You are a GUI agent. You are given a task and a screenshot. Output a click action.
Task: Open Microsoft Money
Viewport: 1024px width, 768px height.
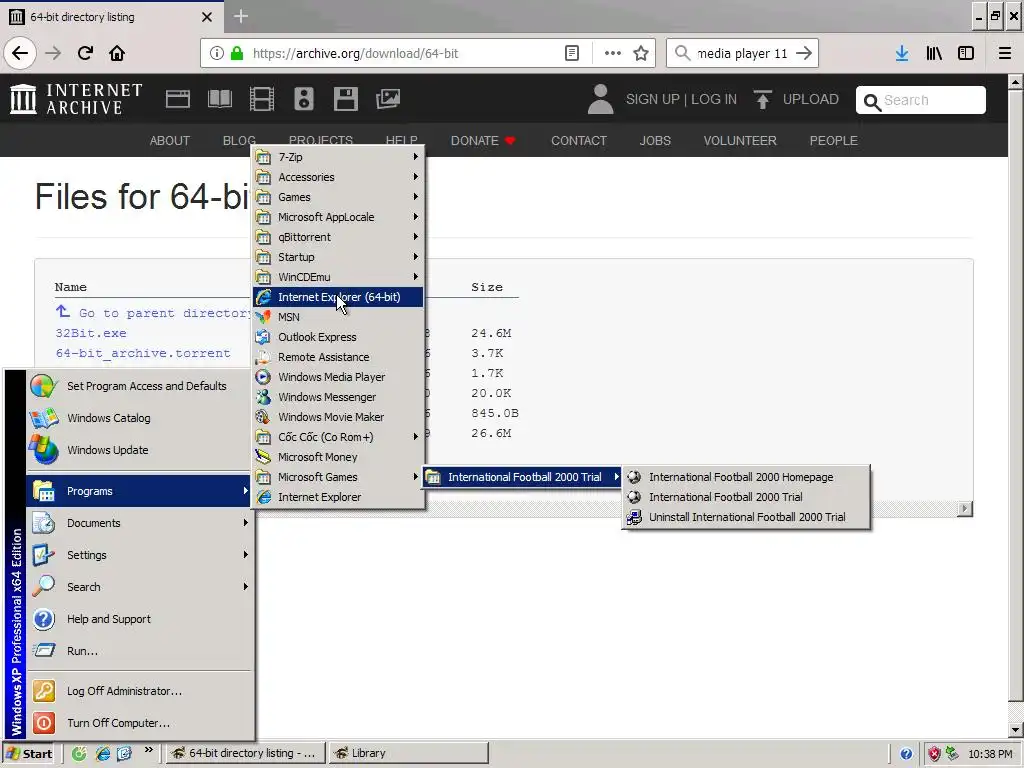click(x=338, y=457)
